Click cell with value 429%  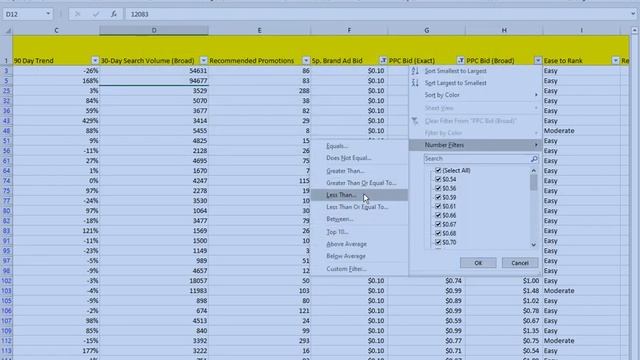pyautogui.click(x=56, y=121)
